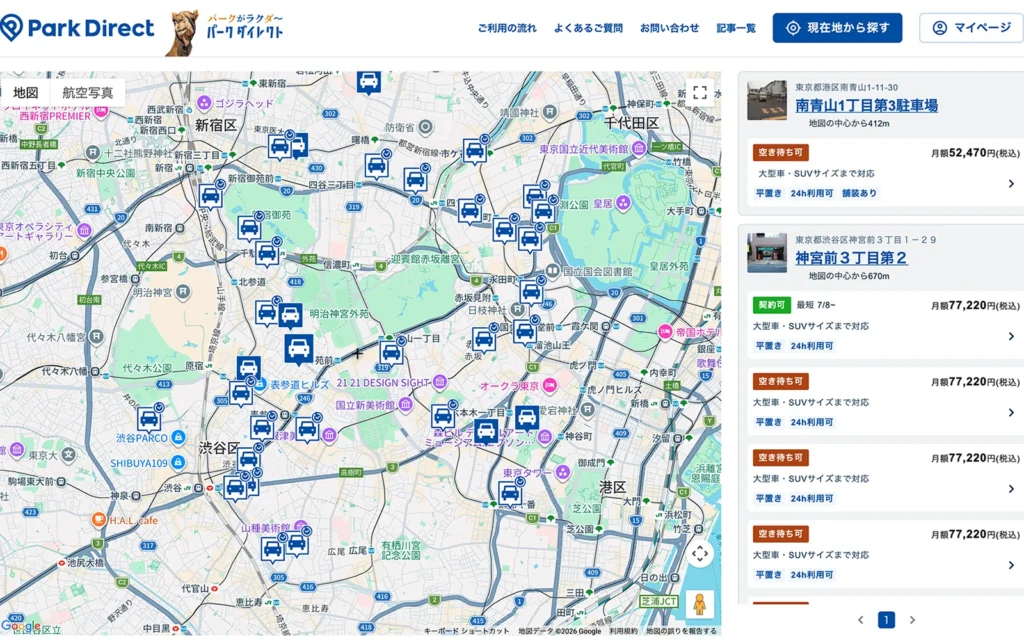Open the 月額52,470円 listing chevron
Viewport: 1024px width, 640px height.
point(1011,184)
